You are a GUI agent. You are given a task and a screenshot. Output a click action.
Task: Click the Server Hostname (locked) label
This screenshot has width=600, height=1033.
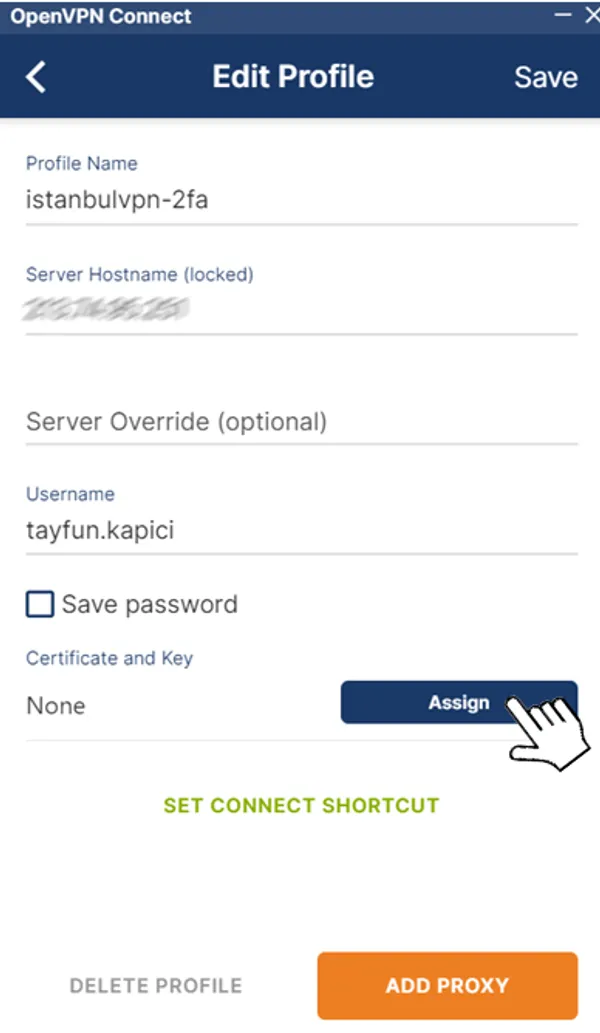(139, 274)
